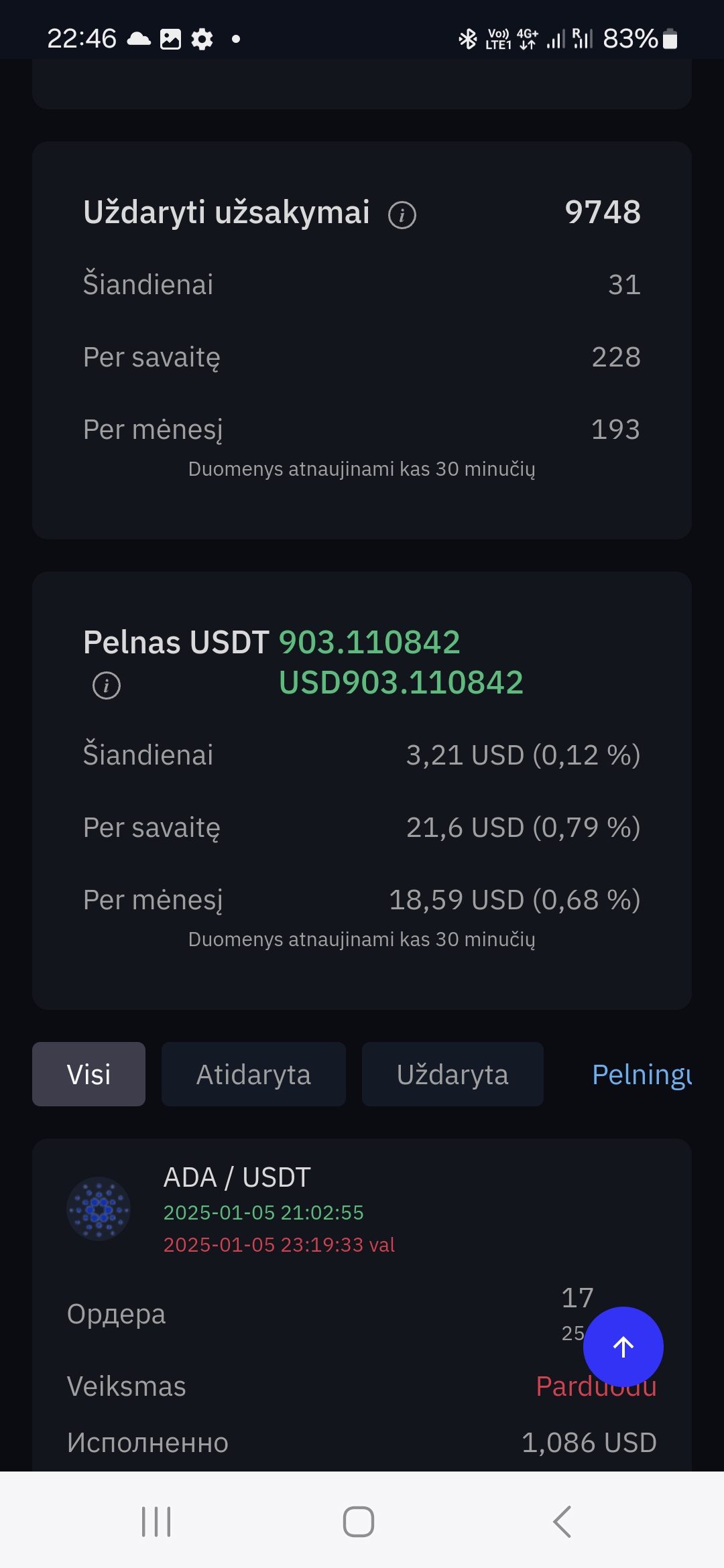
Task: Tap the total closed orders count 9748
Action: coord(603,212)
